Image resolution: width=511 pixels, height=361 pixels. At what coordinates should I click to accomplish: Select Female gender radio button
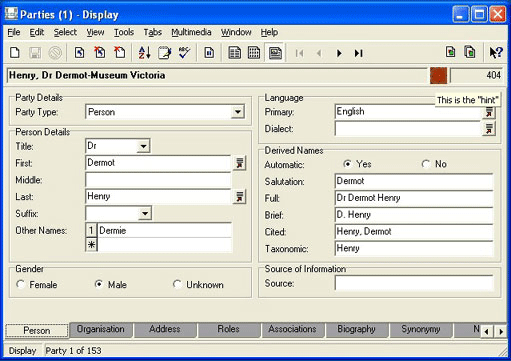21,284
